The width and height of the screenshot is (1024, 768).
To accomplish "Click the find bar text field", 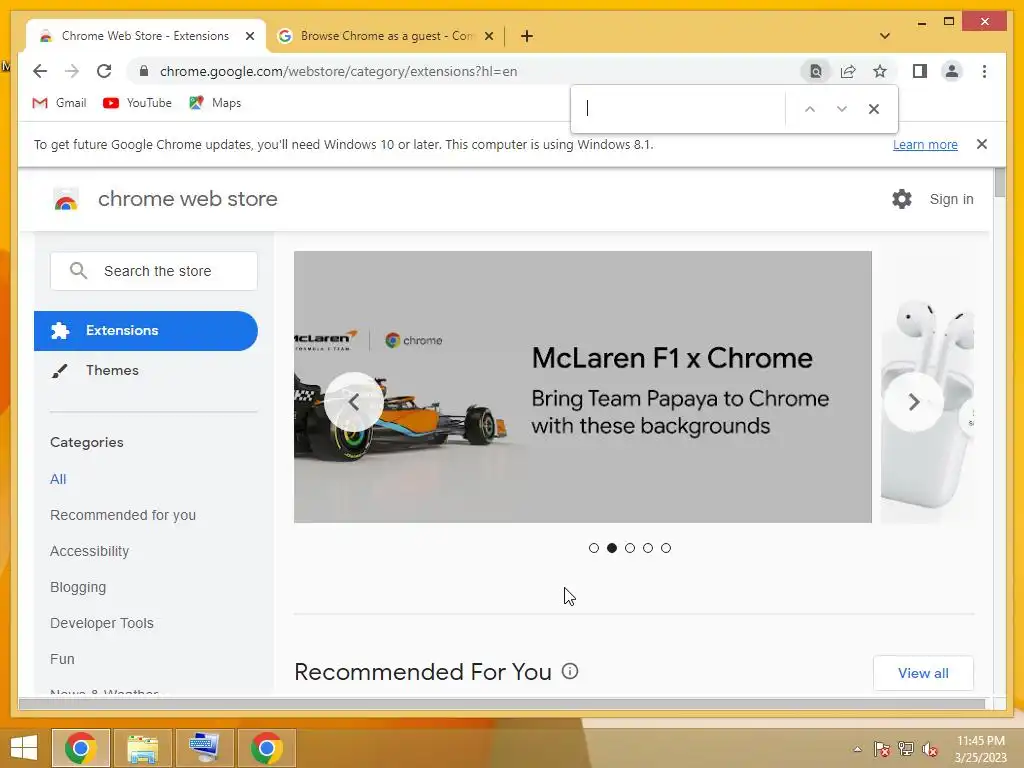I will tap(679, 108).
